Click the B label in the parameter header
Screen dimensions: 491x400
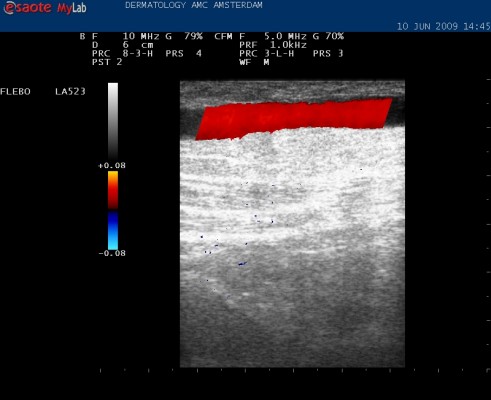tap(82, 36)
